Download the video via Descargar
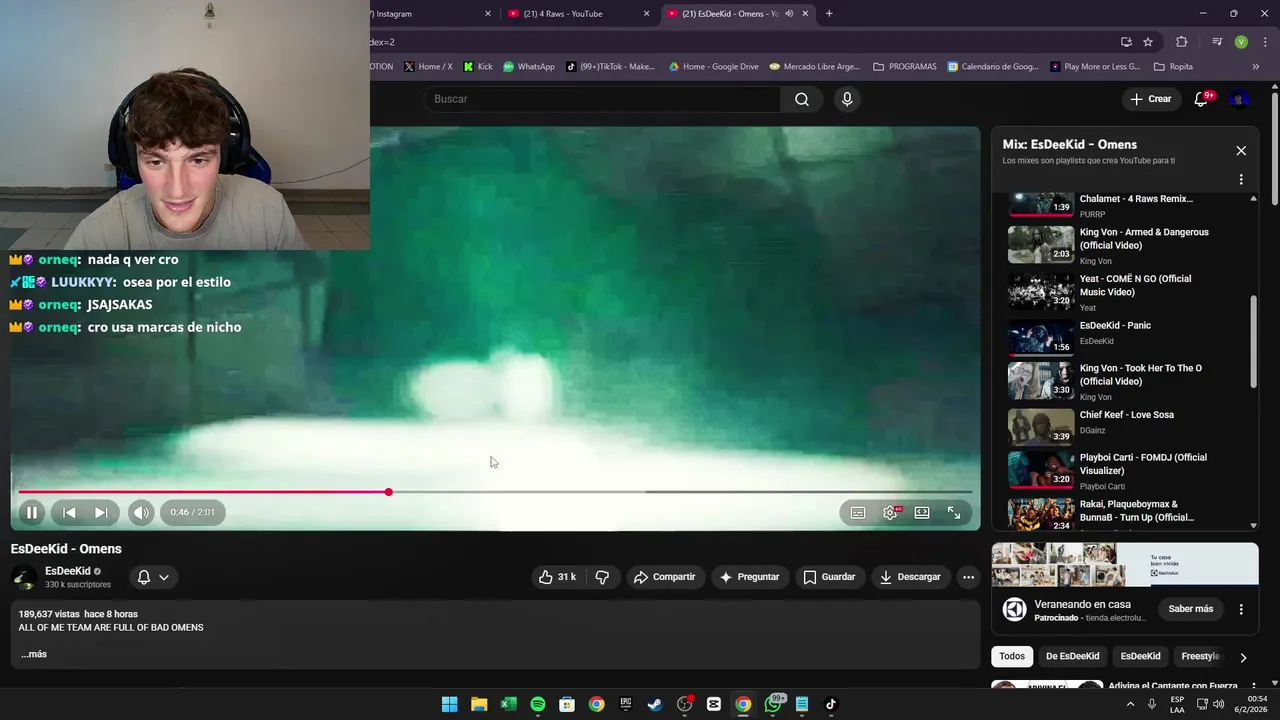Viewport: 1280px width, 720px height. [910, 577]
